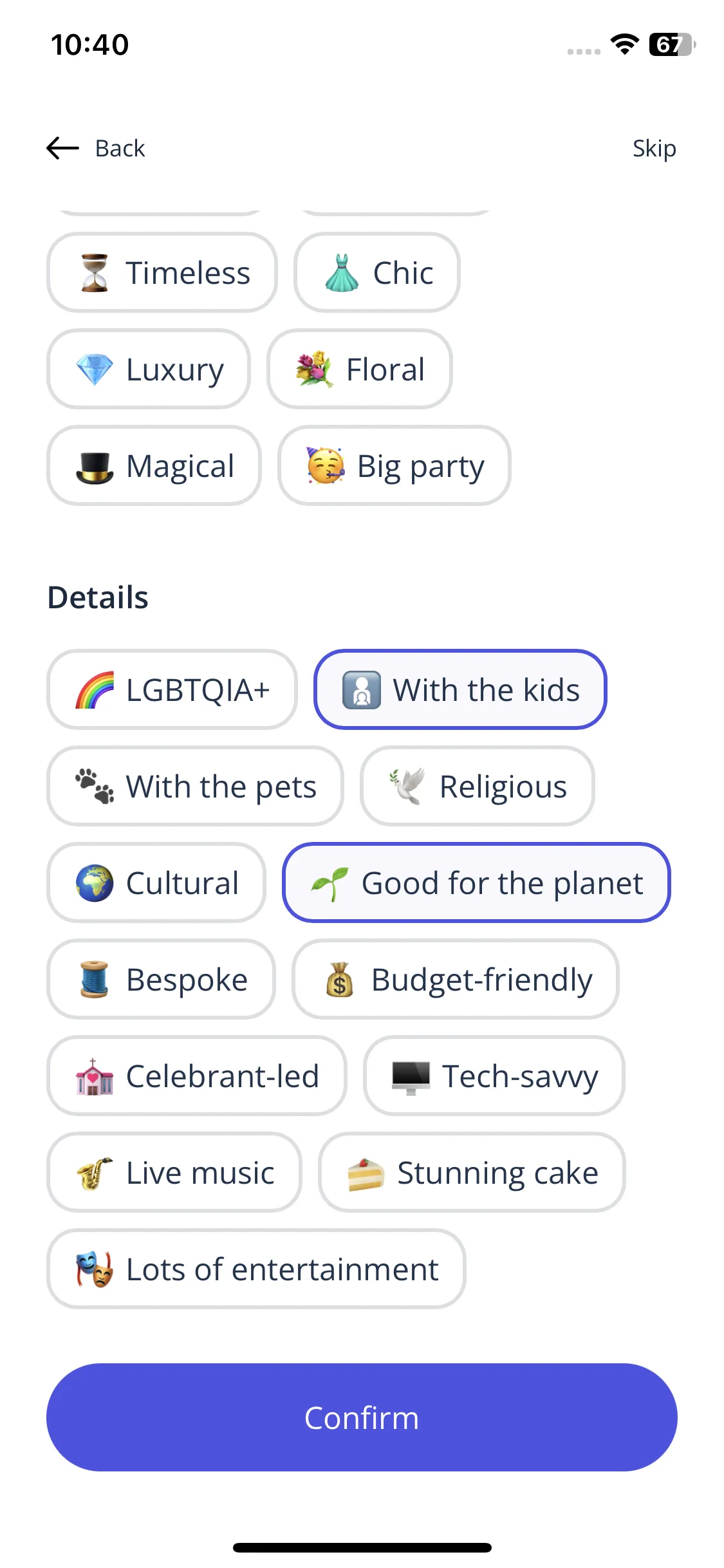The image size is (724, 1568).
Task: Pick the Floral style chip
Action: click(x=360, y=369)
